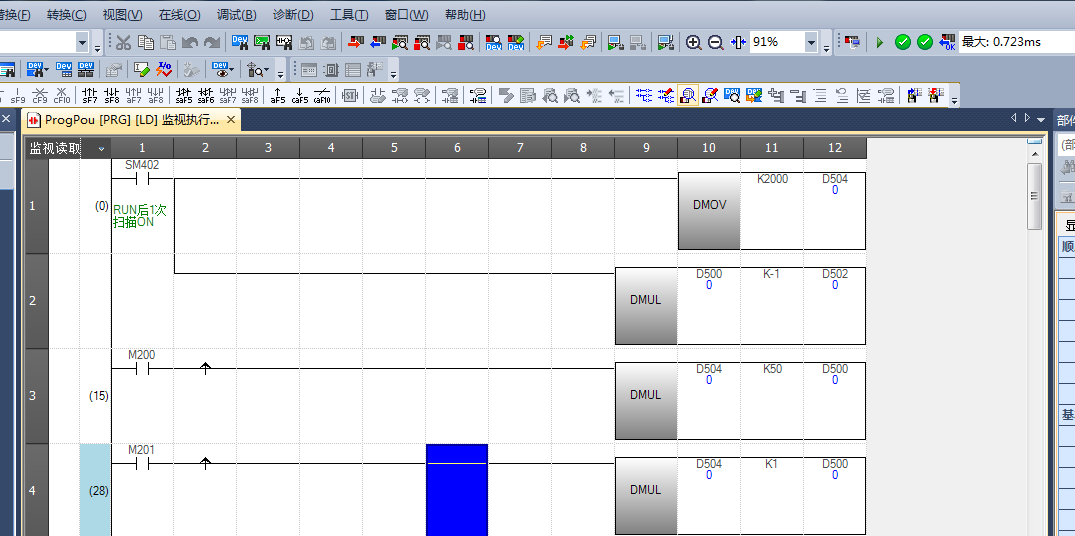
Task: Click the Cut scissors icon
Action: [x=123, y=43]
